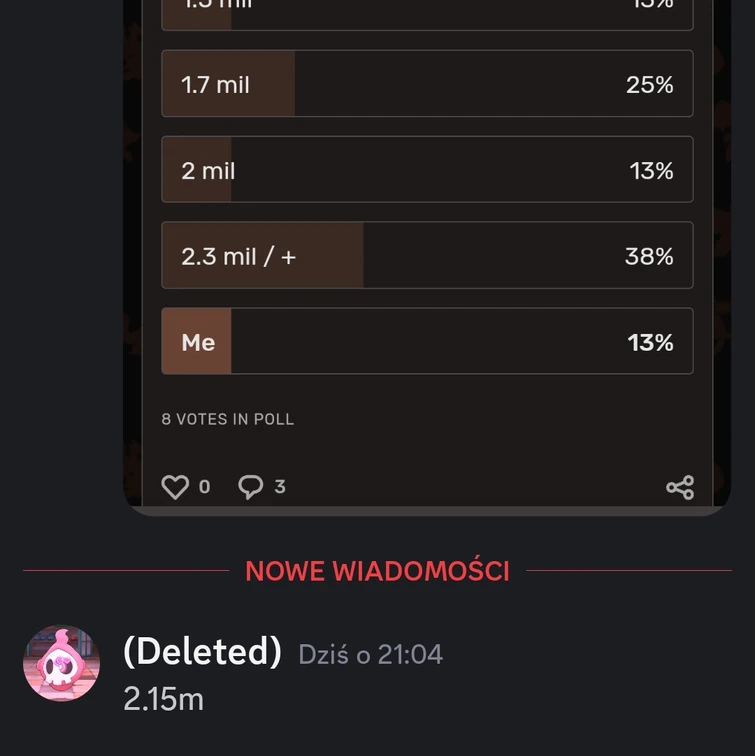Select the 2.15m message text
This screenshot has width=755, height=756.
(x=163, y=700)
